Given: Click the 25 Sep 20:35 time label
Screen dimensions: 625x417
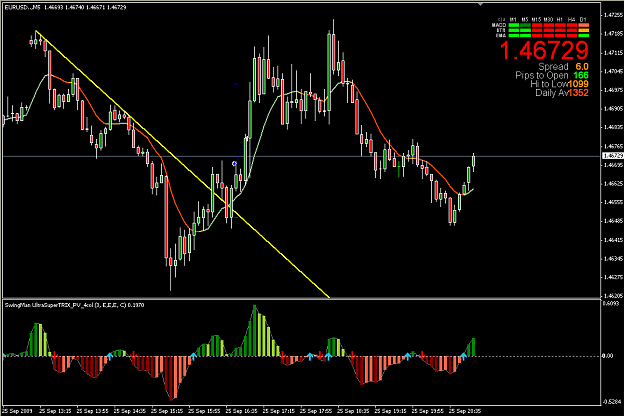Looking at the screenshot, I should pyautogui.click(x=465, y=410).
